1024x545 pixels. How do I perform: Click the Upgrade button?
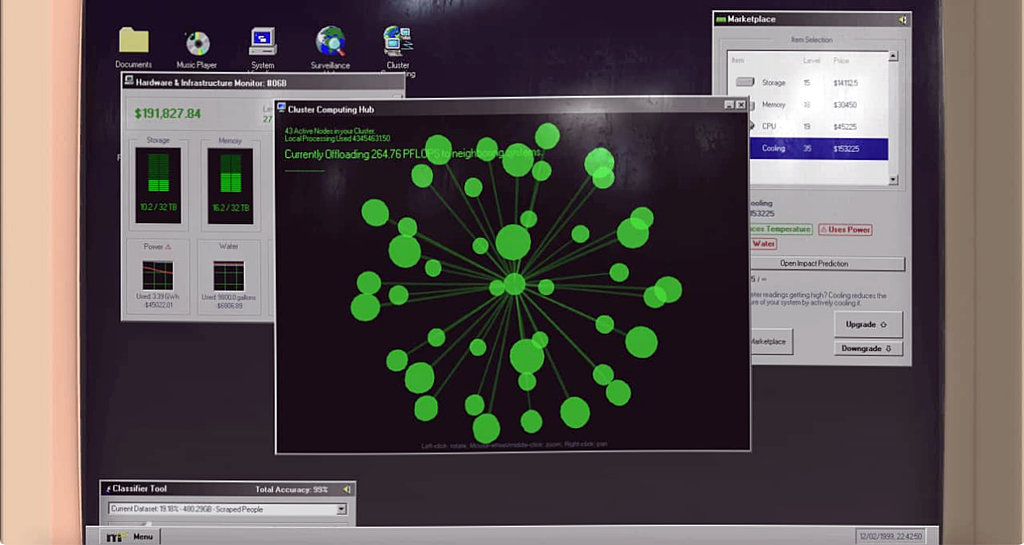(868, 324)
